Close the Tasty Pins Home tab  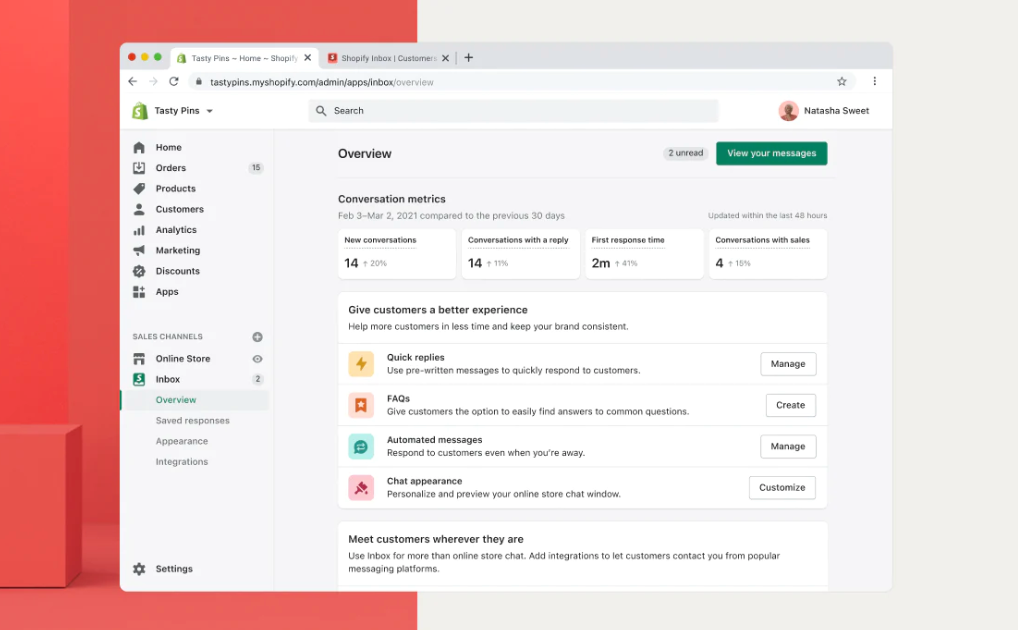308,58
